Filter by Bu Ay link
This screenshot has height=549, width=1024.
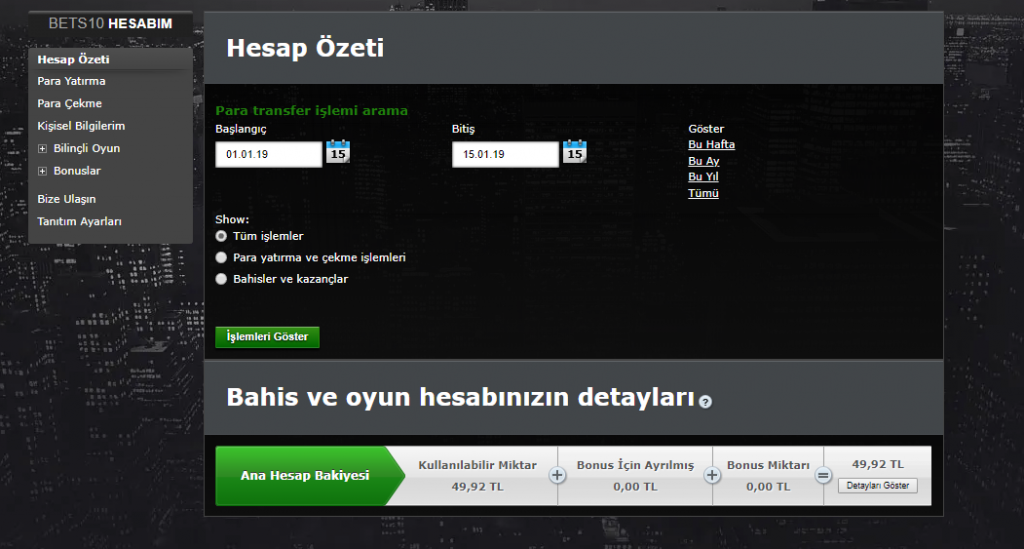pyautogui.click(x=703, y=161)
